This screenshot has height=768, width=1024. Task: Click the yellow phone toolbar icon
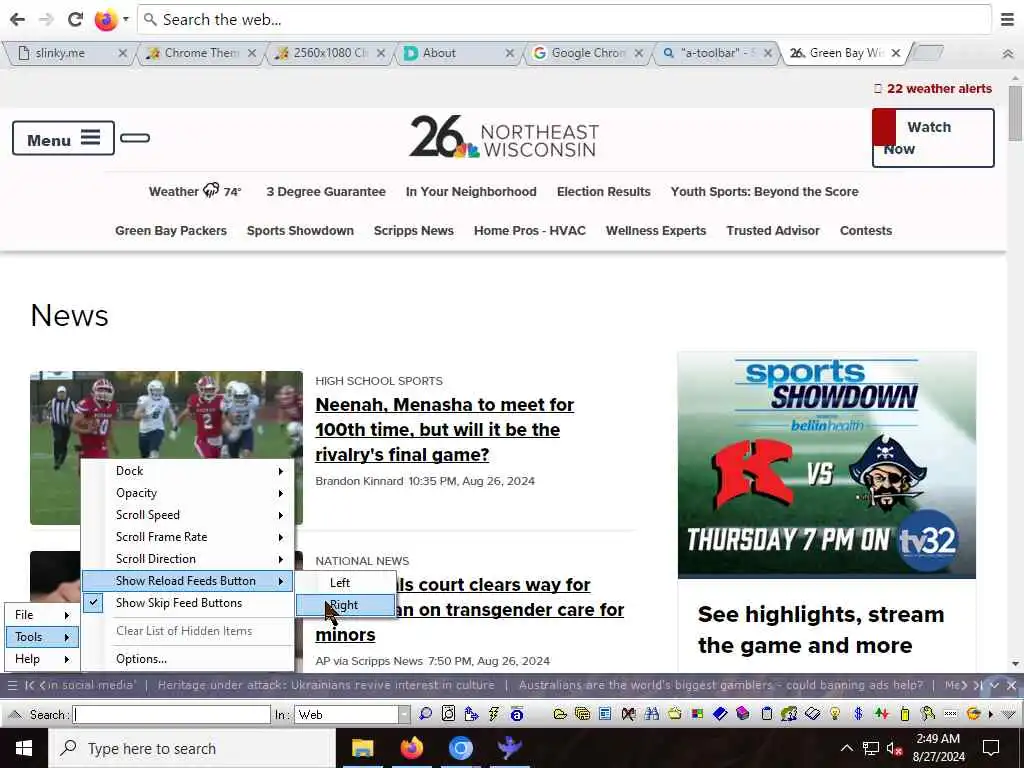pos(904,714)
